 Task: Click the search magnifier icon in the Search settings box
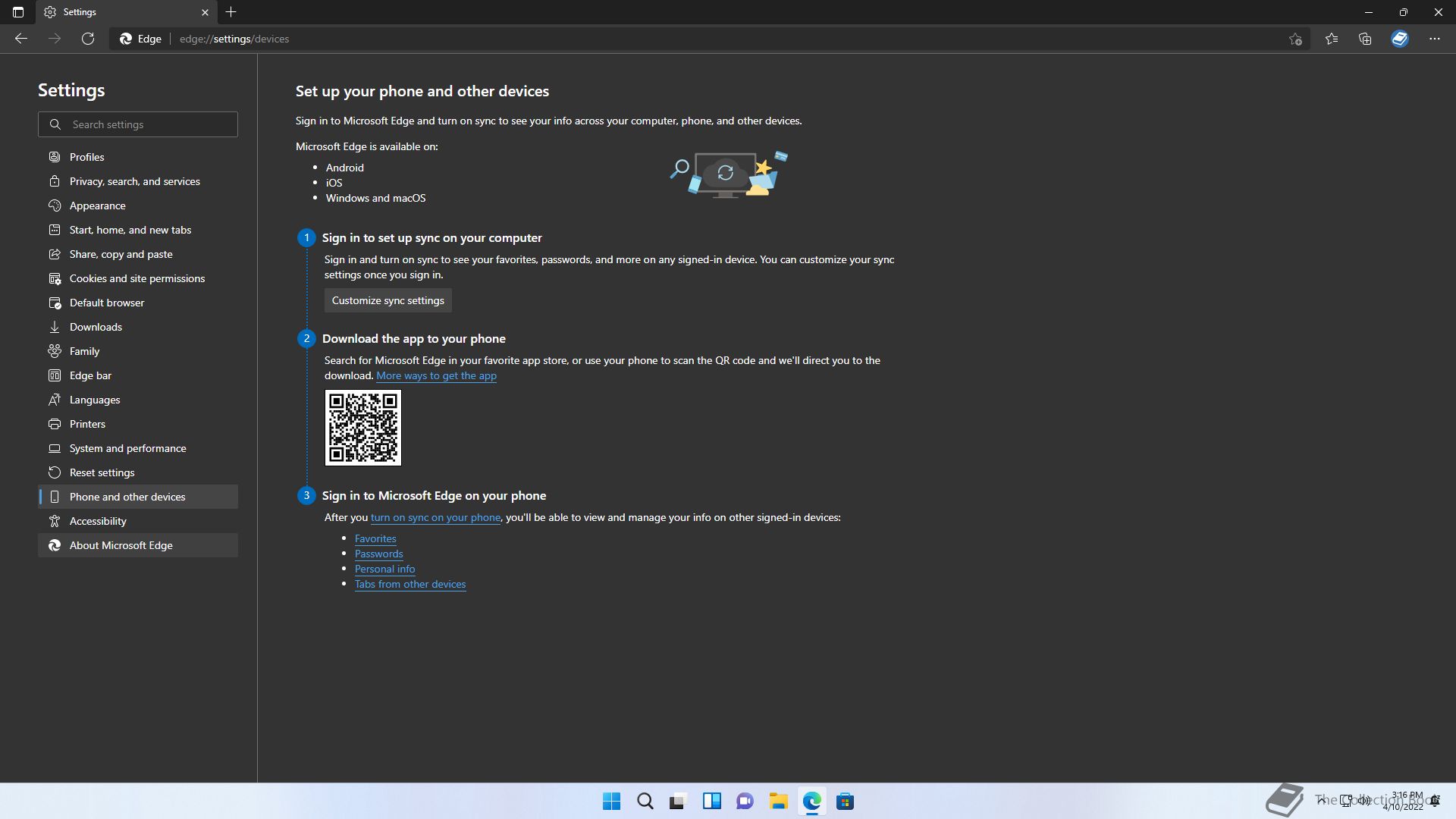tap(55, 124)
